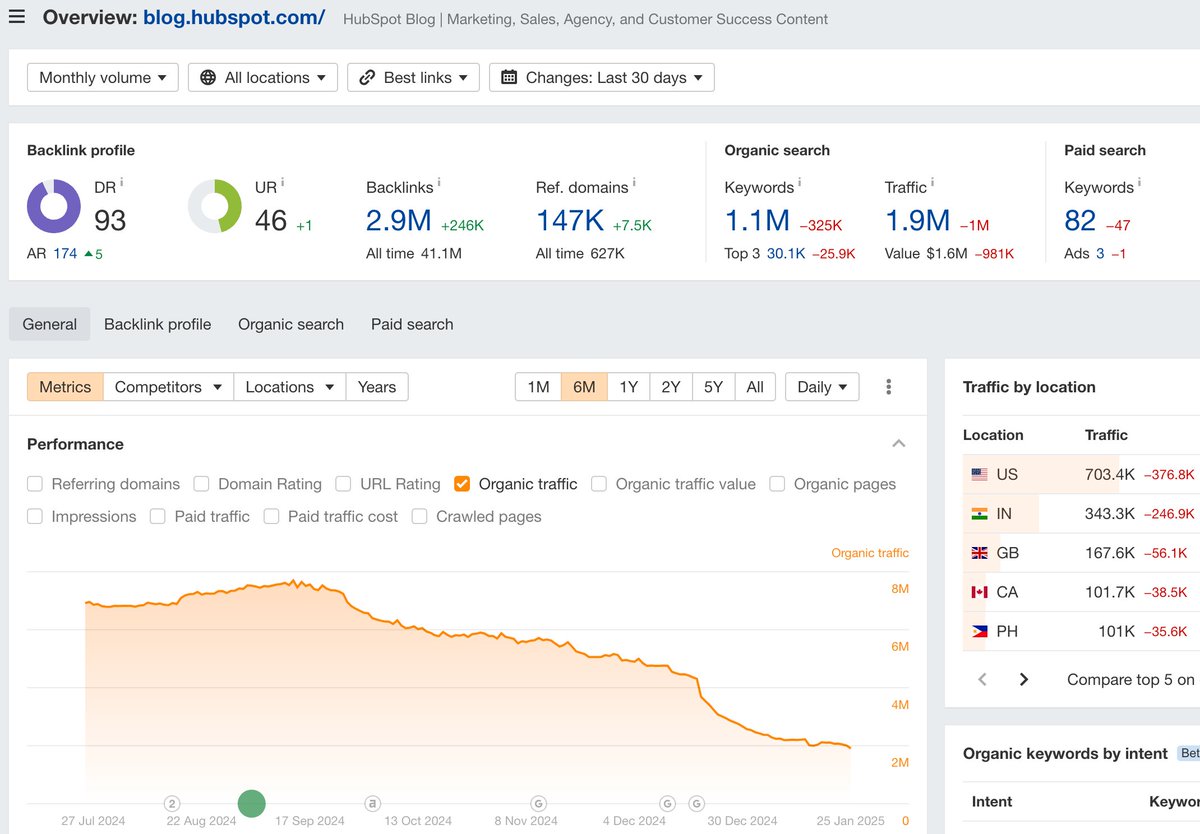Click the DR donut chart

click(x=53, y=206)
